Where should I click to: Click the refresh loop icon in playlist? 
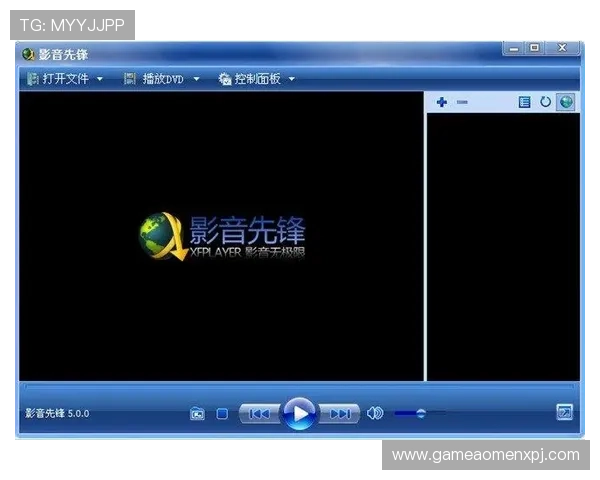point(545,102)
